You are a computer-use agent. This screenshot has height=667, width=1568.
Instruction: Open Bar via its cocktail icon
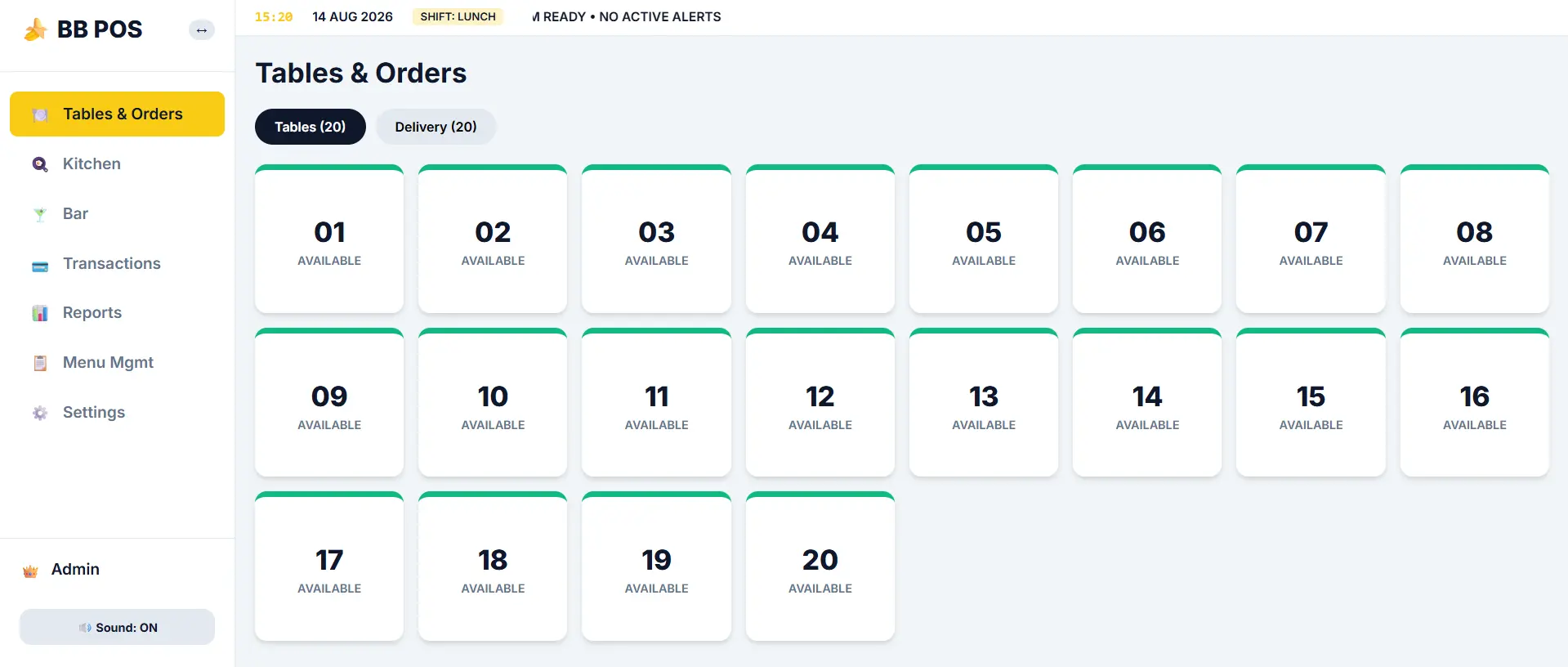coord(40,214)
